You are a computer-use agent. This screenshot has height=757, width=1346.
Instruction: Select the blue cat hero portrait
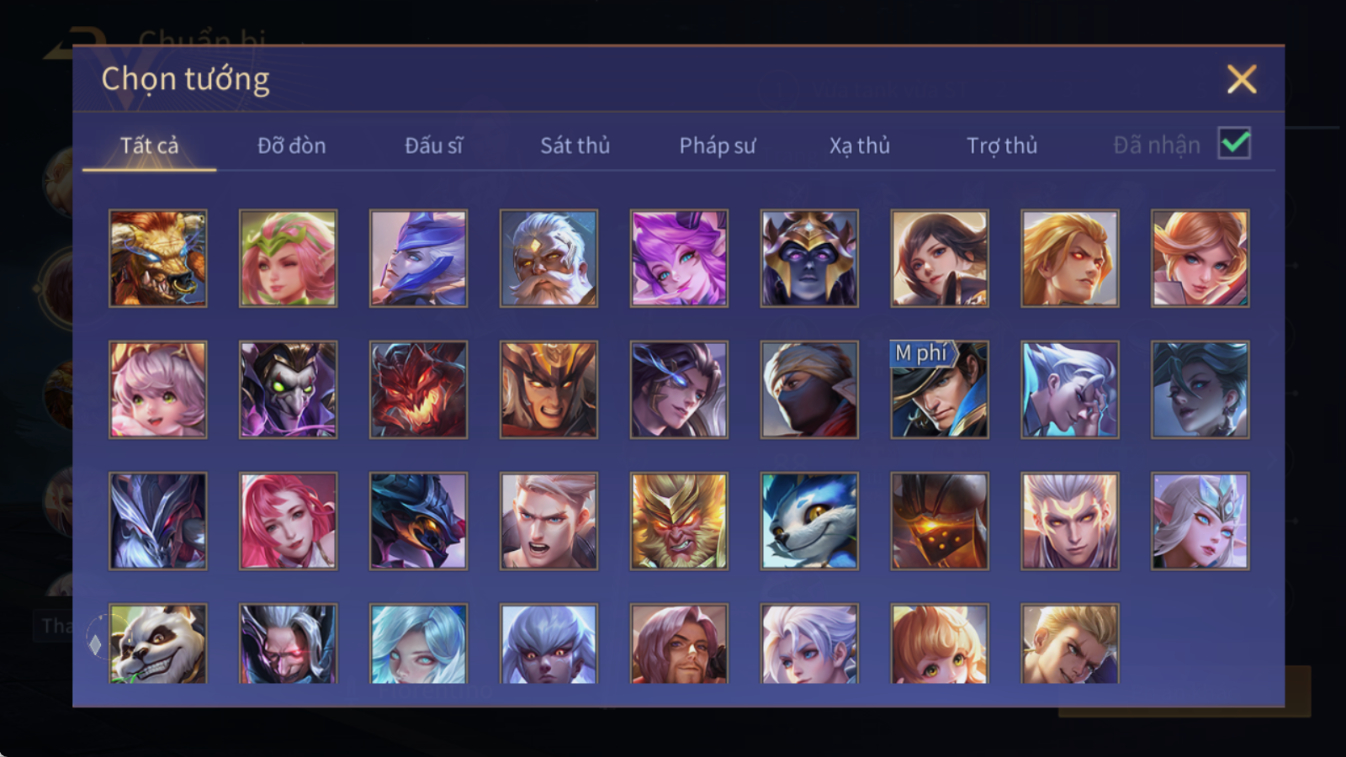809,521
